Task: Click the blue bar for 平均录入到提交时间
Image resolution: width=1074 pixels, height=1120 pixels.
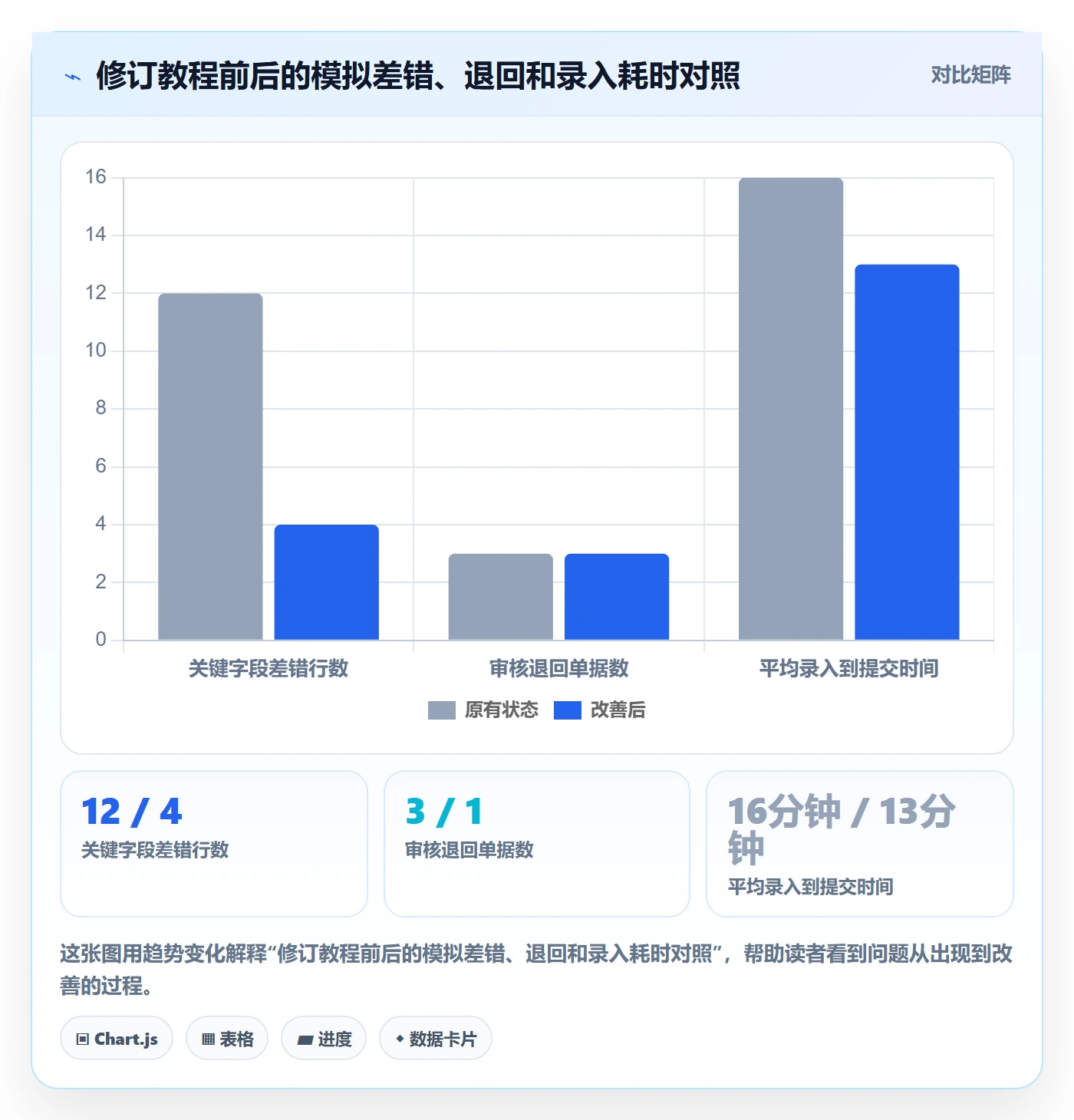Action: click(x=908, y=452)
